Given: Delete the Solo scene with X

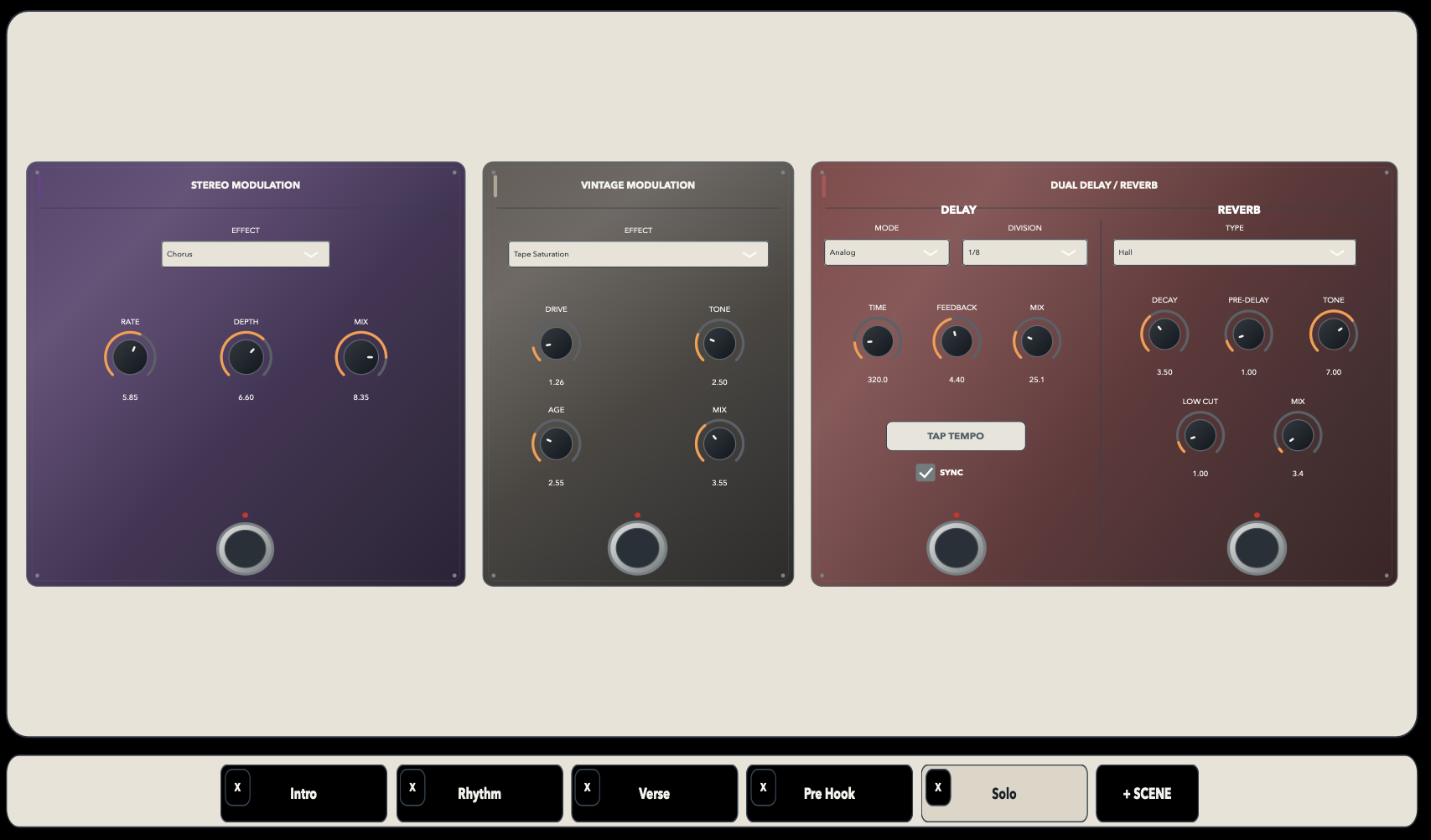Looking at the screenshot, I should pos(938,787).
